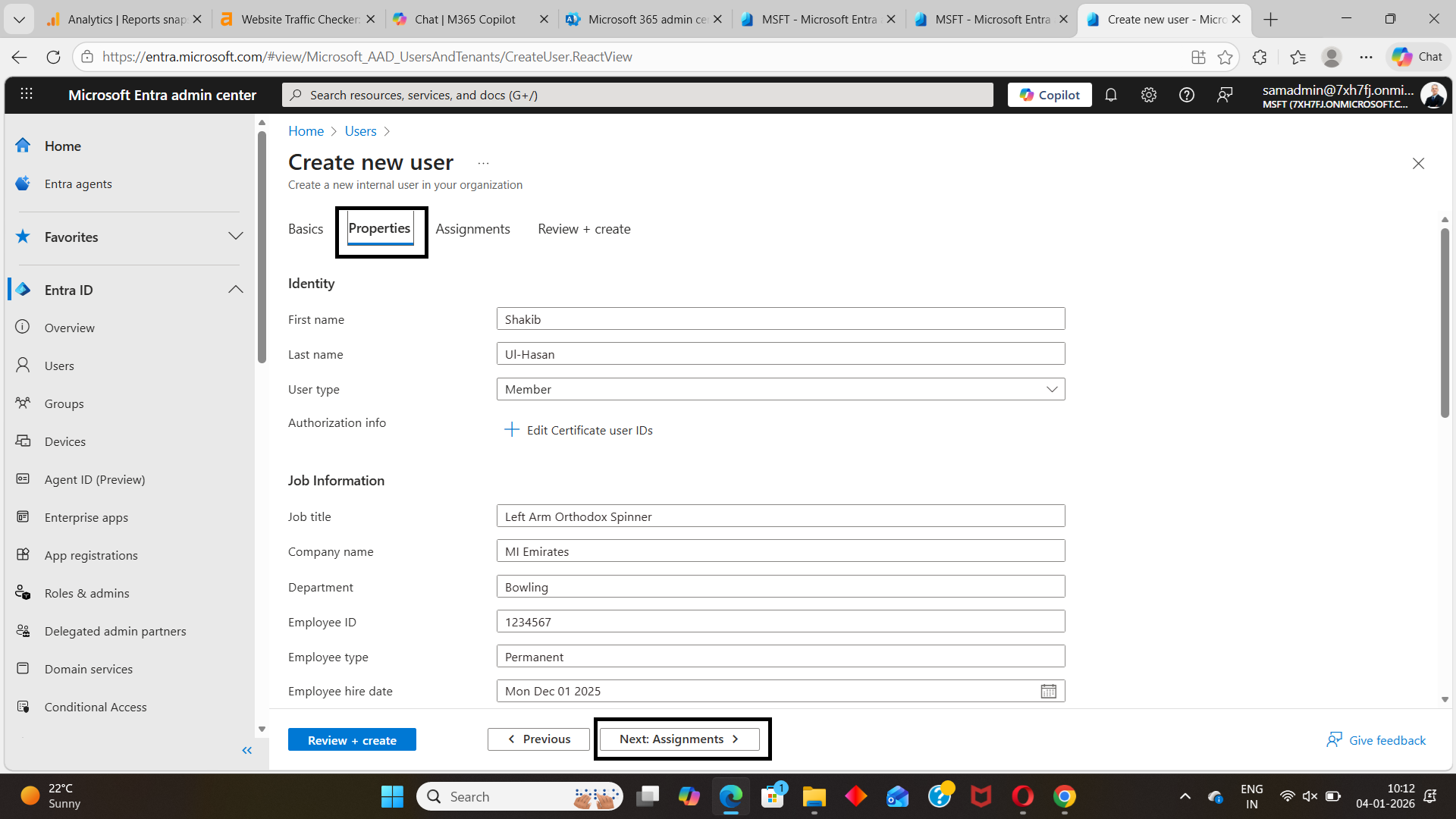
Task: Click the help question mark icon
Action: (1187, 95)
